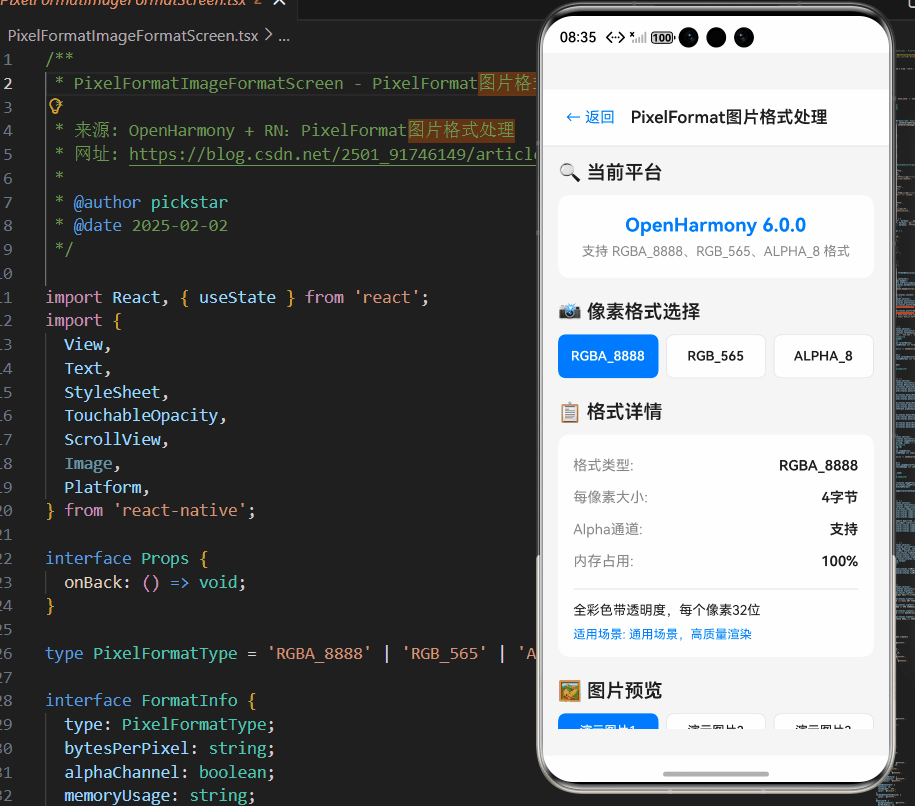Tap the home indicator bar at phone bottom
The width and height of the screenshot is (915, 806).
[x=715, y=774]
